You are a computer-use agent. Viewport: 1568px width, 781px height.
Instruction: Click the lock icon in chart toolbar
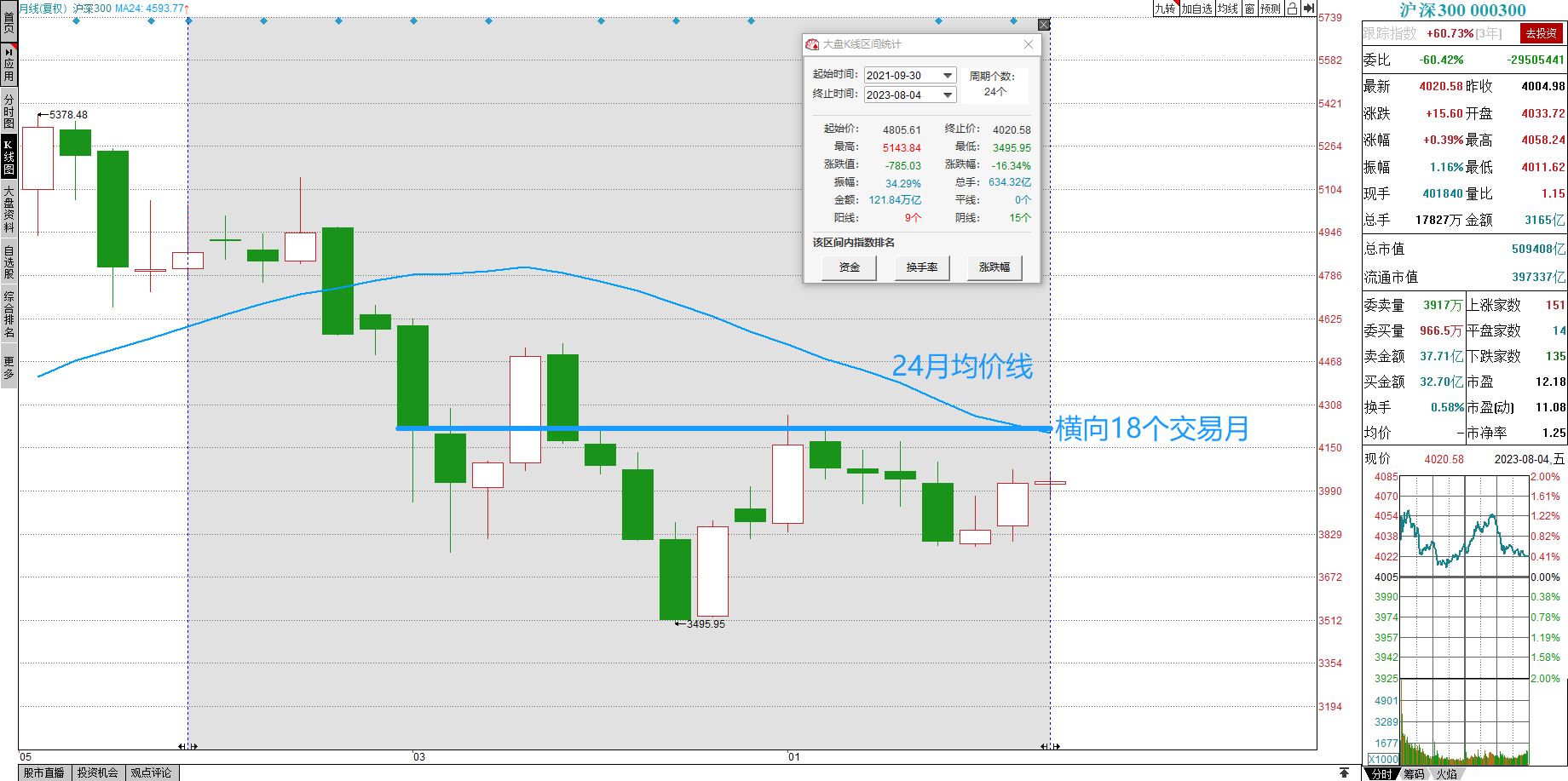coord(1292,9)
